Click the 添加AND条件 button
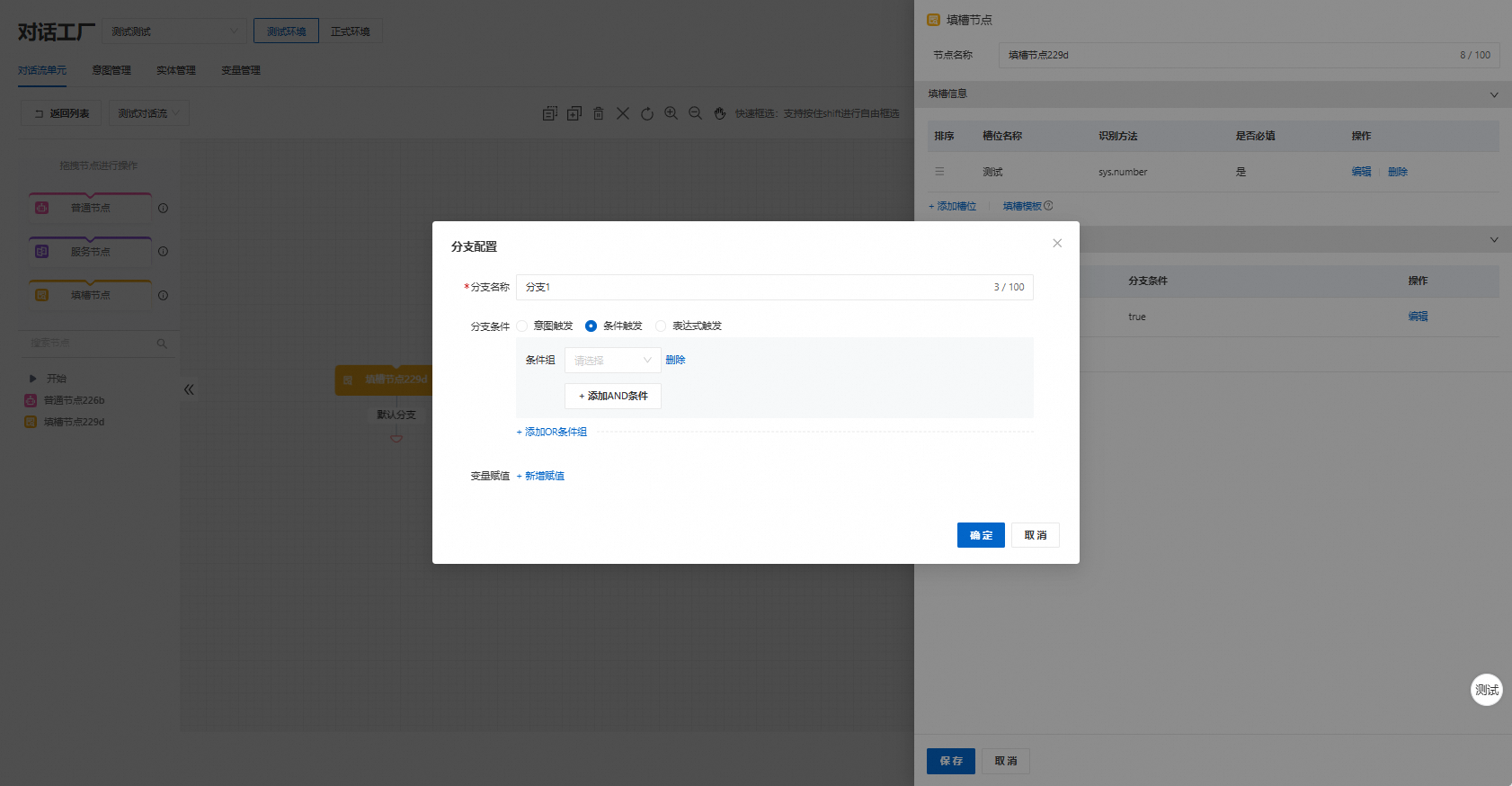Image resolution: width=1512 pixels, height=786 pixels. tap(612, 397)
